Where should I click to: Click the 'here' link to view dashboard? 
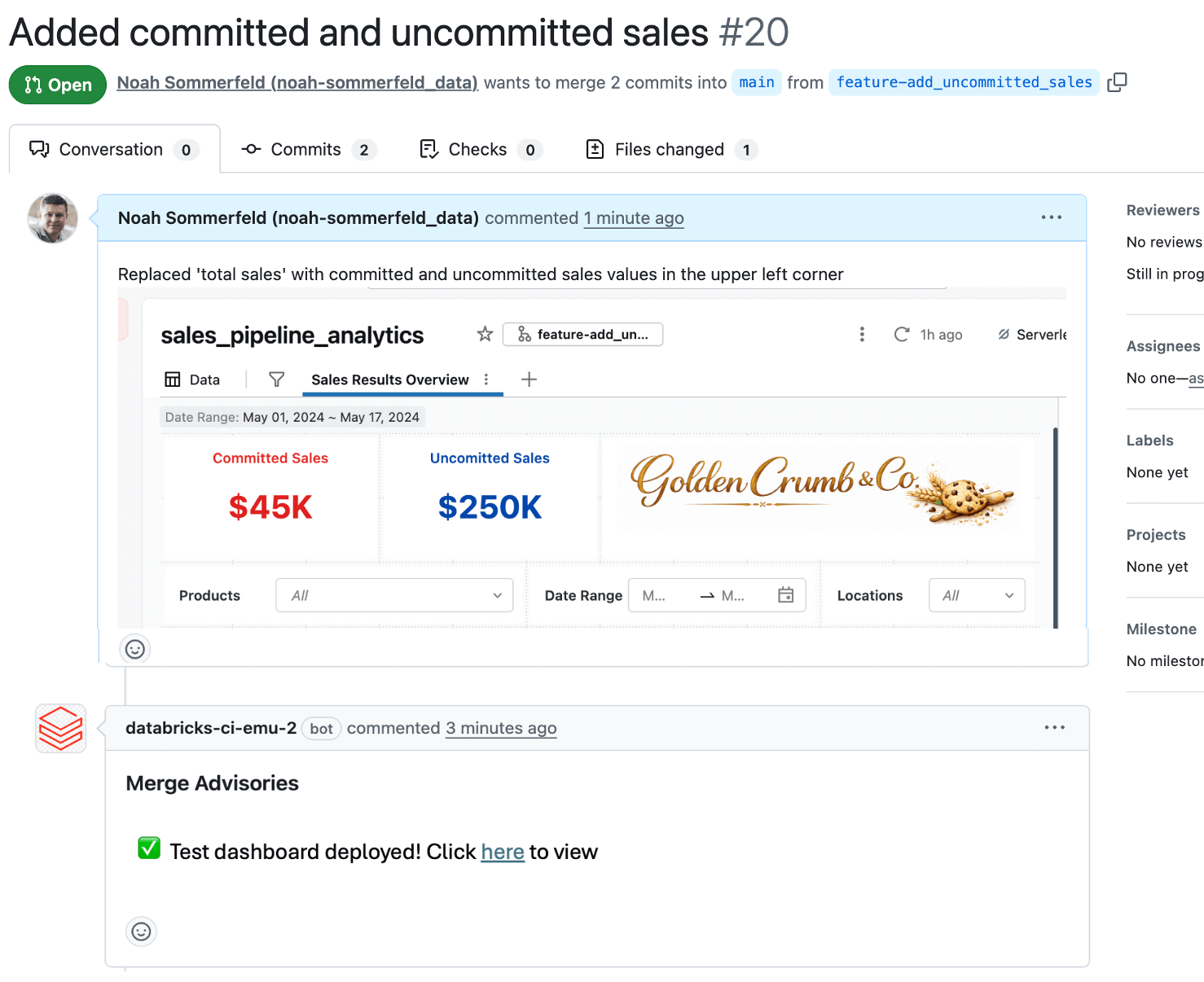tap(502, 852)
